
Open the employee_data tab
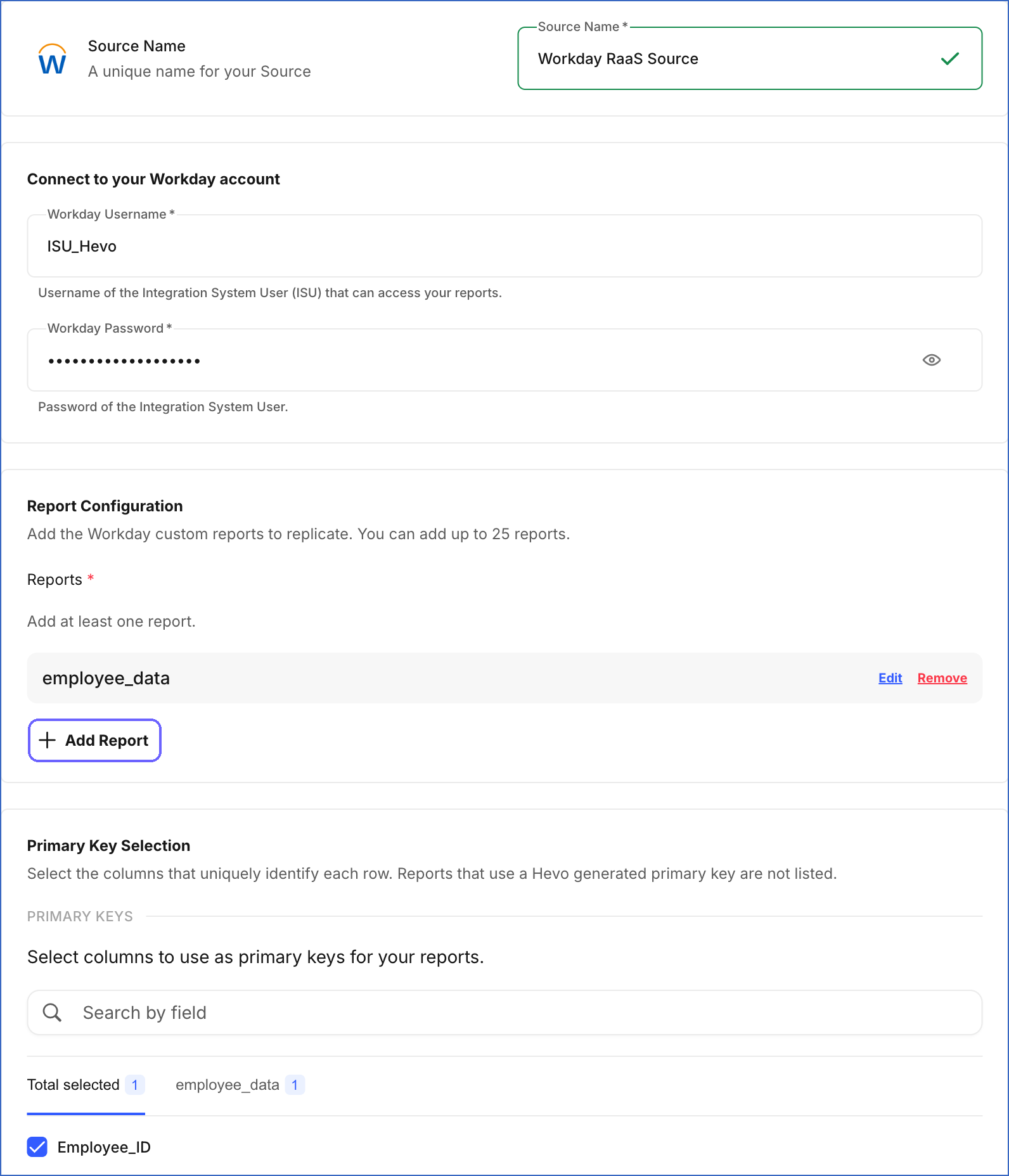[x=240, y=1085]
